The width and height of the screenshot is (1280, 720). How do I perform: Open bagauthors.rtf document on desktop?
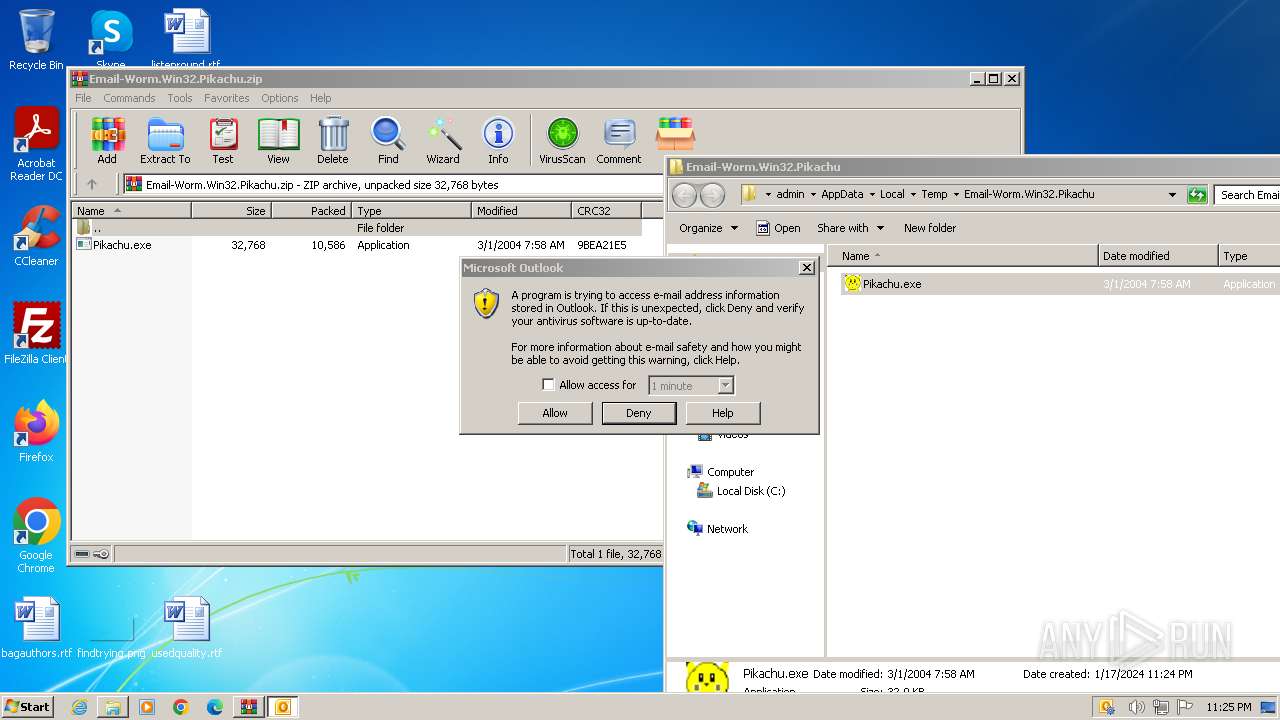coord(37,628)
